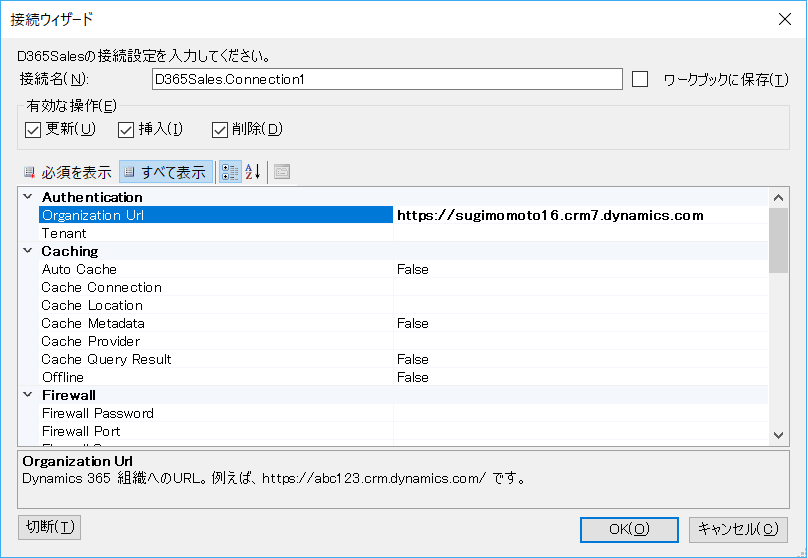
Task: Click the 切断(T) disconnect button
Action: click(49, 527)
